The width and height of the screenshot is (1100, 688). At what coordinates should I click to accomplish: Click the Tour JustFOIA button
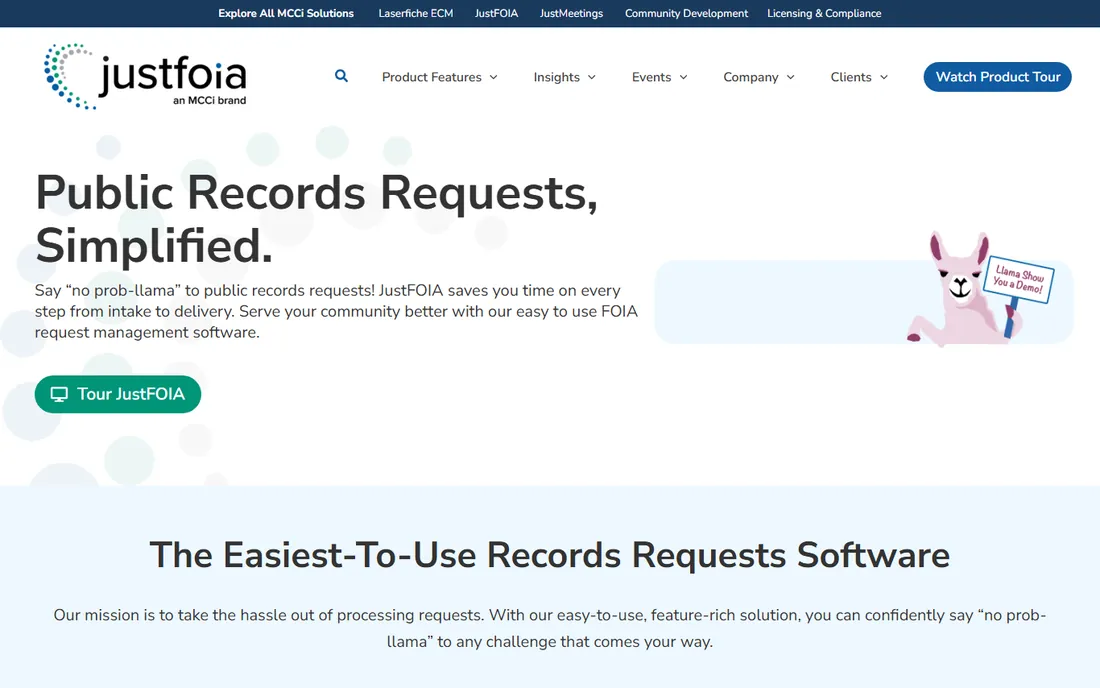pyautogui.click(x=118, y=394)
